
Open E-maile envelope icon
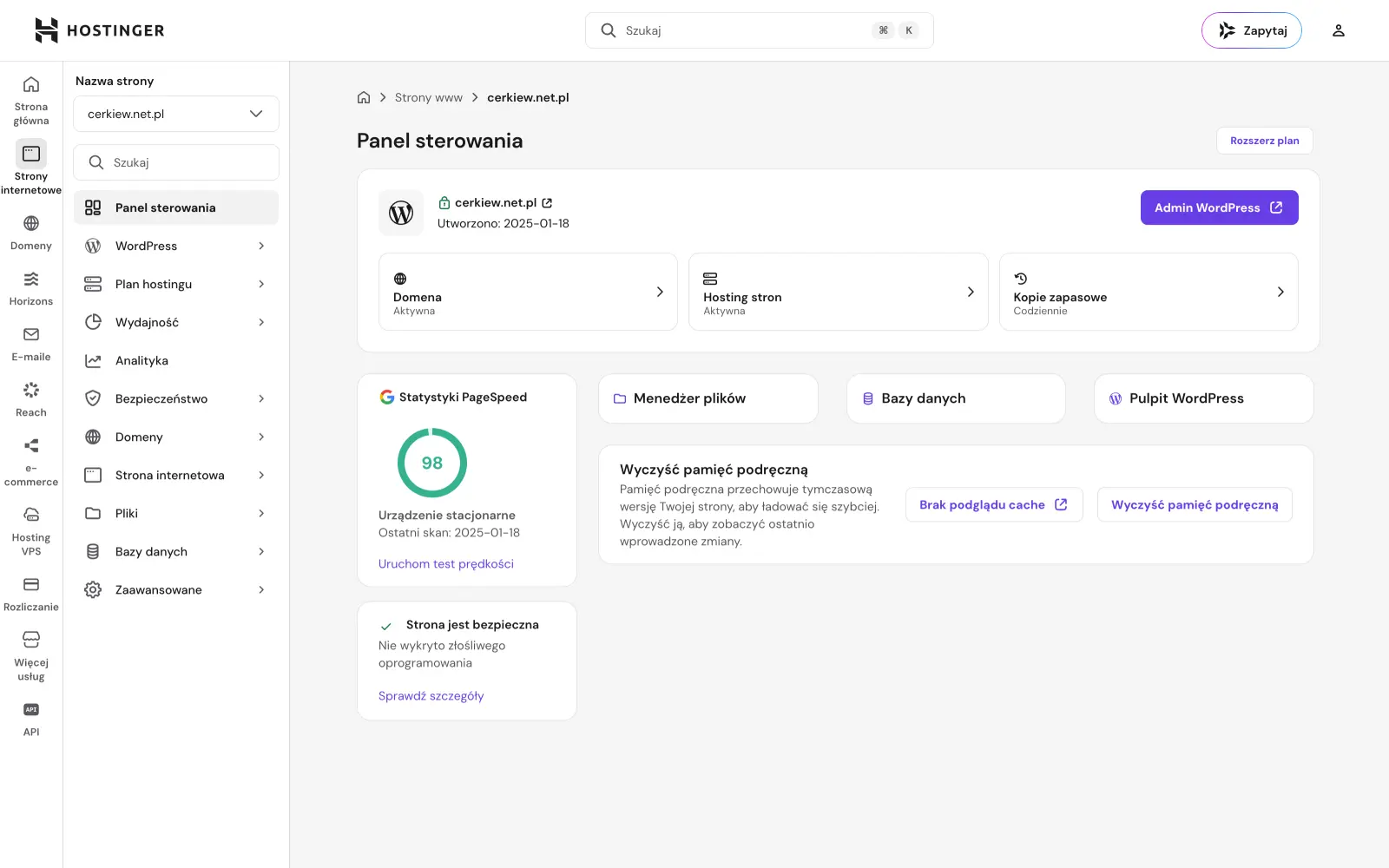pyautogui.click(x=31, y=334)
